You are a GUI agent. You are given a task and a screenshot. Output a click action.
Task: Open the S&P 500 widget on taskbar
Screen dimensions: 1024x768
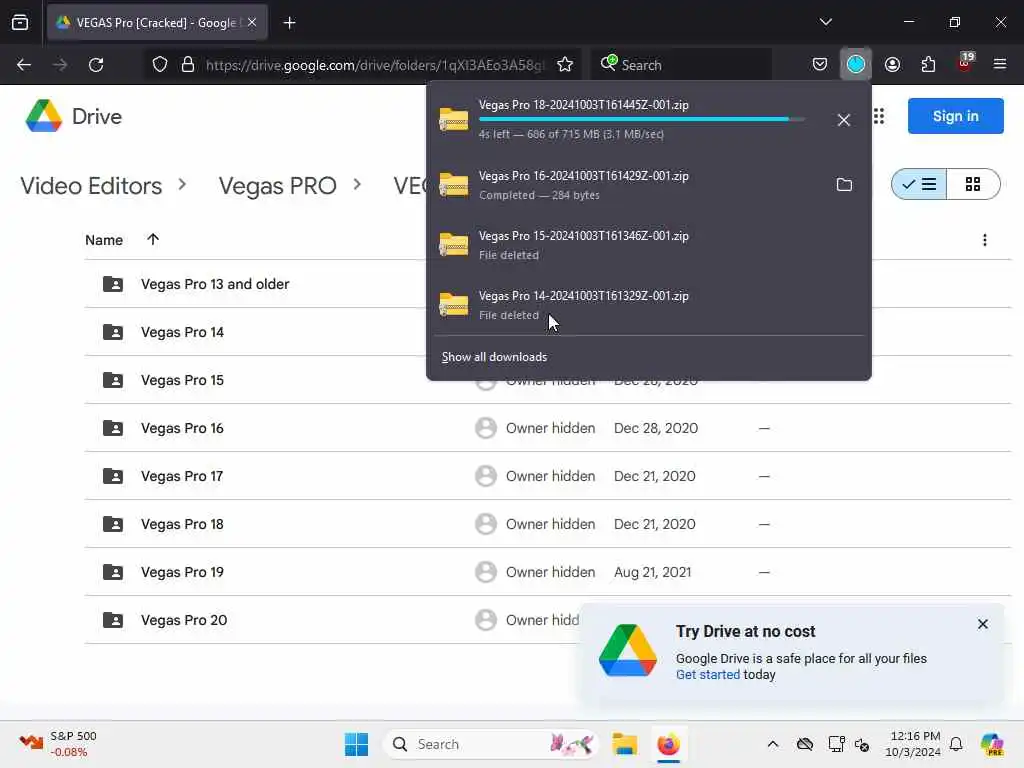58,744
